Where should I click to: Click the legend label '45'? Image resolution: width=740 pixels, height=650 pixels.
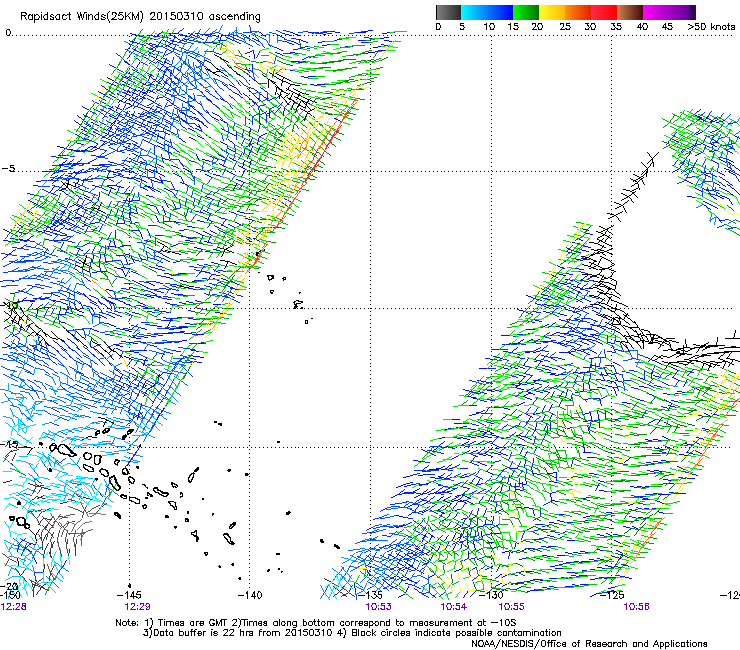[x=667, y=26]
